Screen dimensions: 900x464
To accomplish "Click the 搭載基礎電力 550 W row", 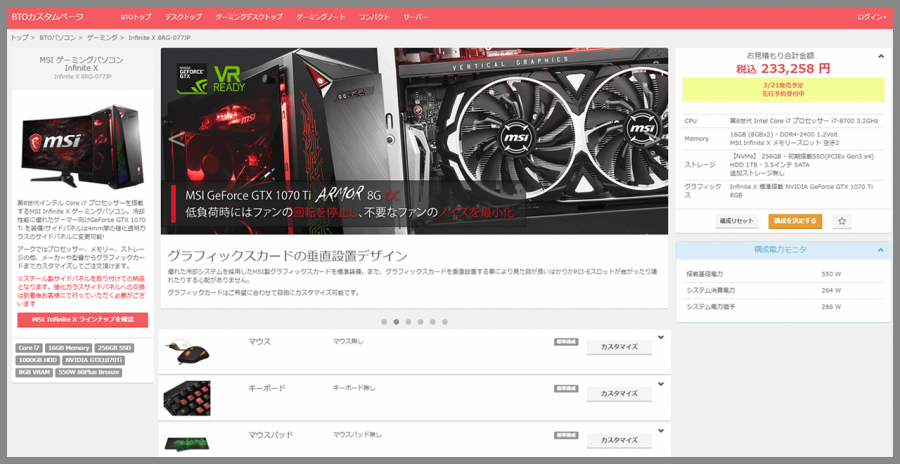I will coord(783,274).
